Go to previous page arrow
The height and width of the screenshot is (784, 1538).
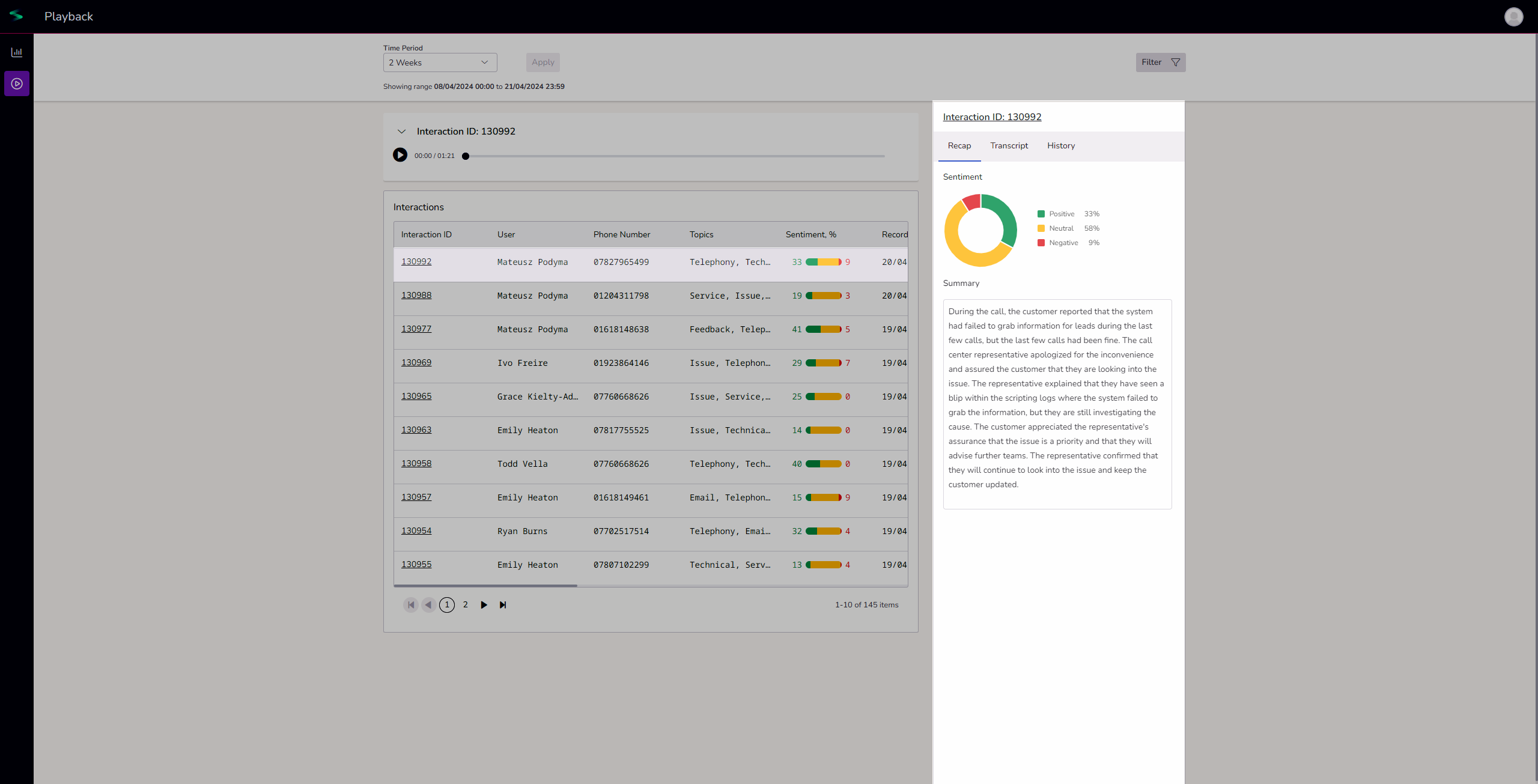pyautogui.click(x=428, y=605)
